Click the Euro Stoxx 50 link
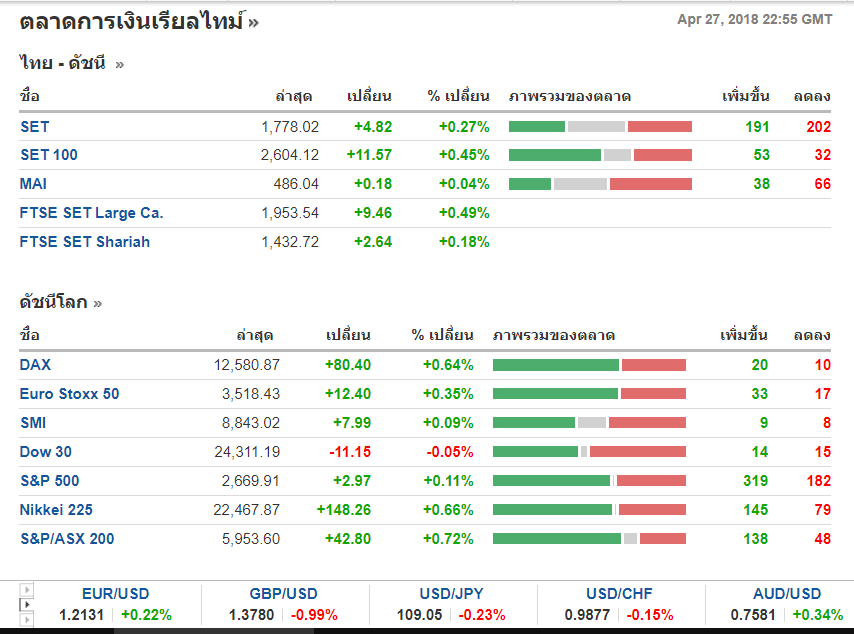The image size is (854, 634). [69, 394]
